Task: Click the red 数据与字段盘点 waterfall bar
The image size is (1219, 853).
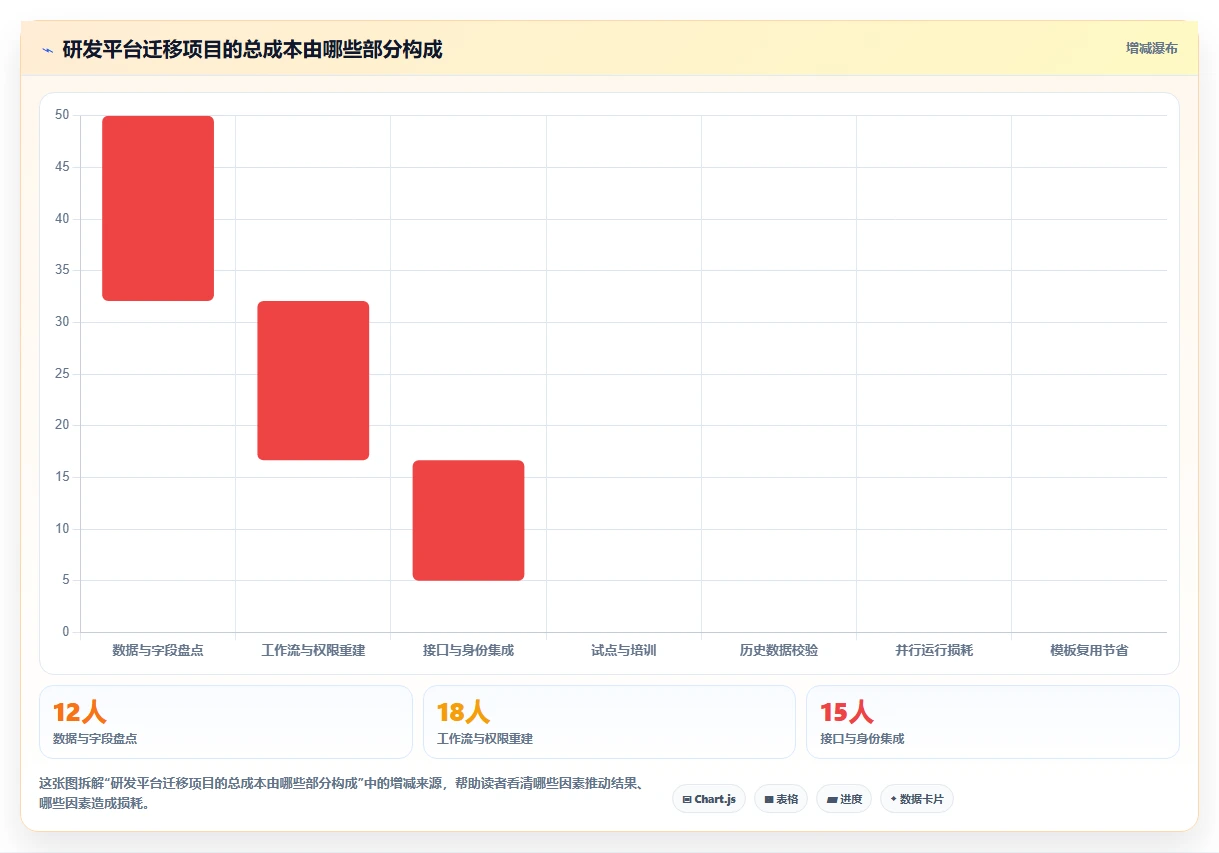Action: pos(158,208)
